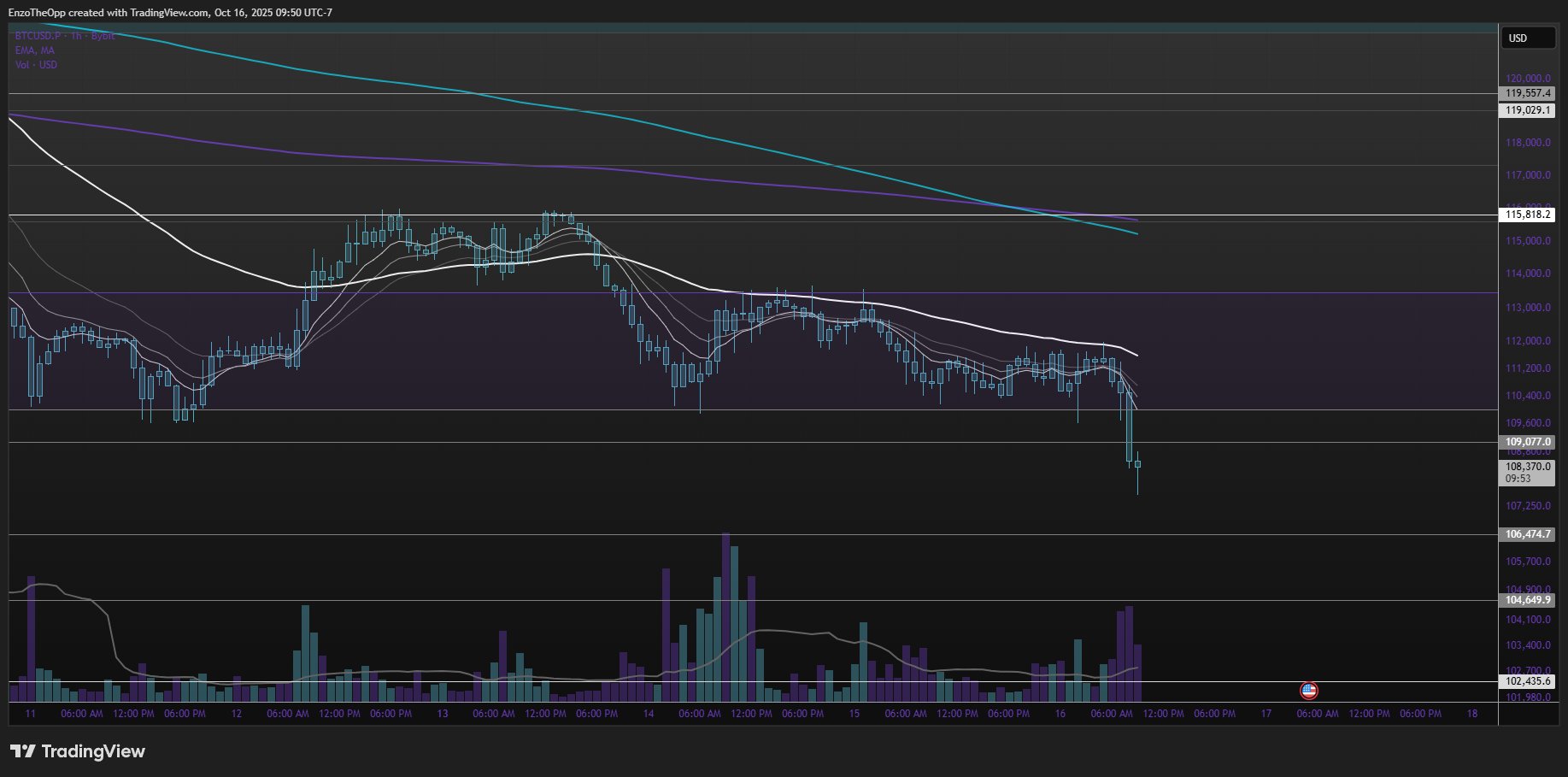Viewport: 1568px width, 777px height.
Task: Select the 109,077.0 price level label
Action: click(1528, 442)
